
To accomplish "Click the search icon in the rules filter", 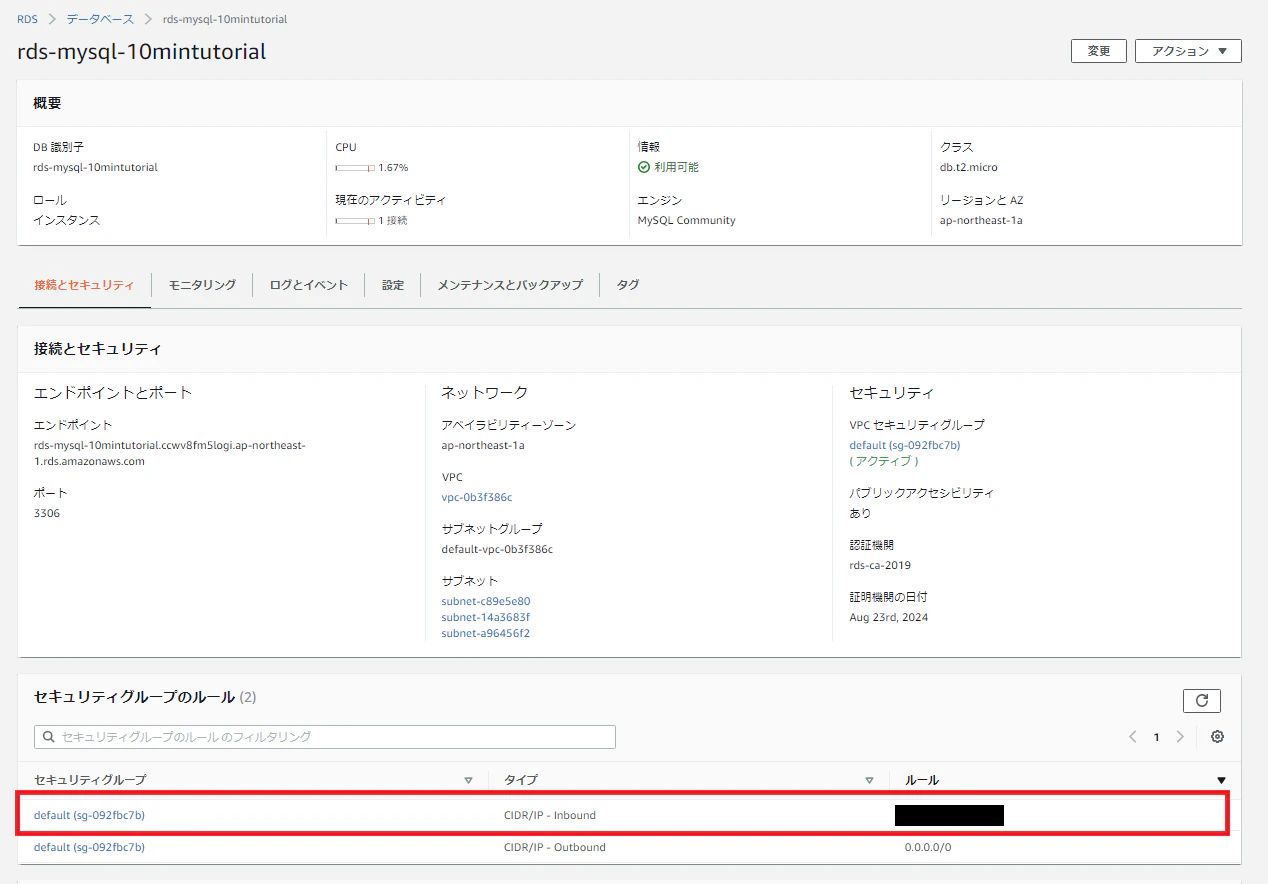I will click(x=48, y=737).
